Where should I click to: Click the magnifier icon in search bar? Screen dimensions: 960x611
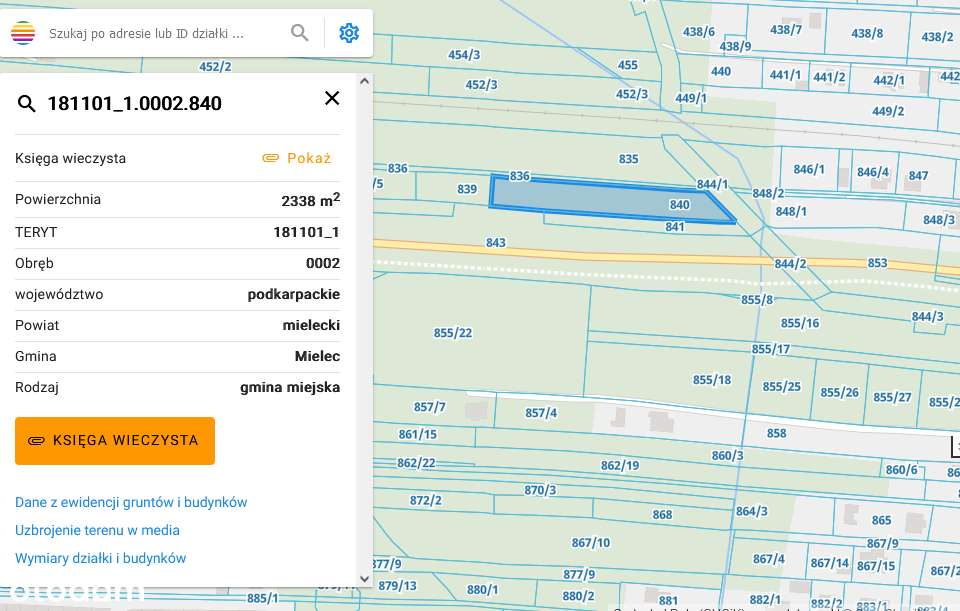pos(300,33)
